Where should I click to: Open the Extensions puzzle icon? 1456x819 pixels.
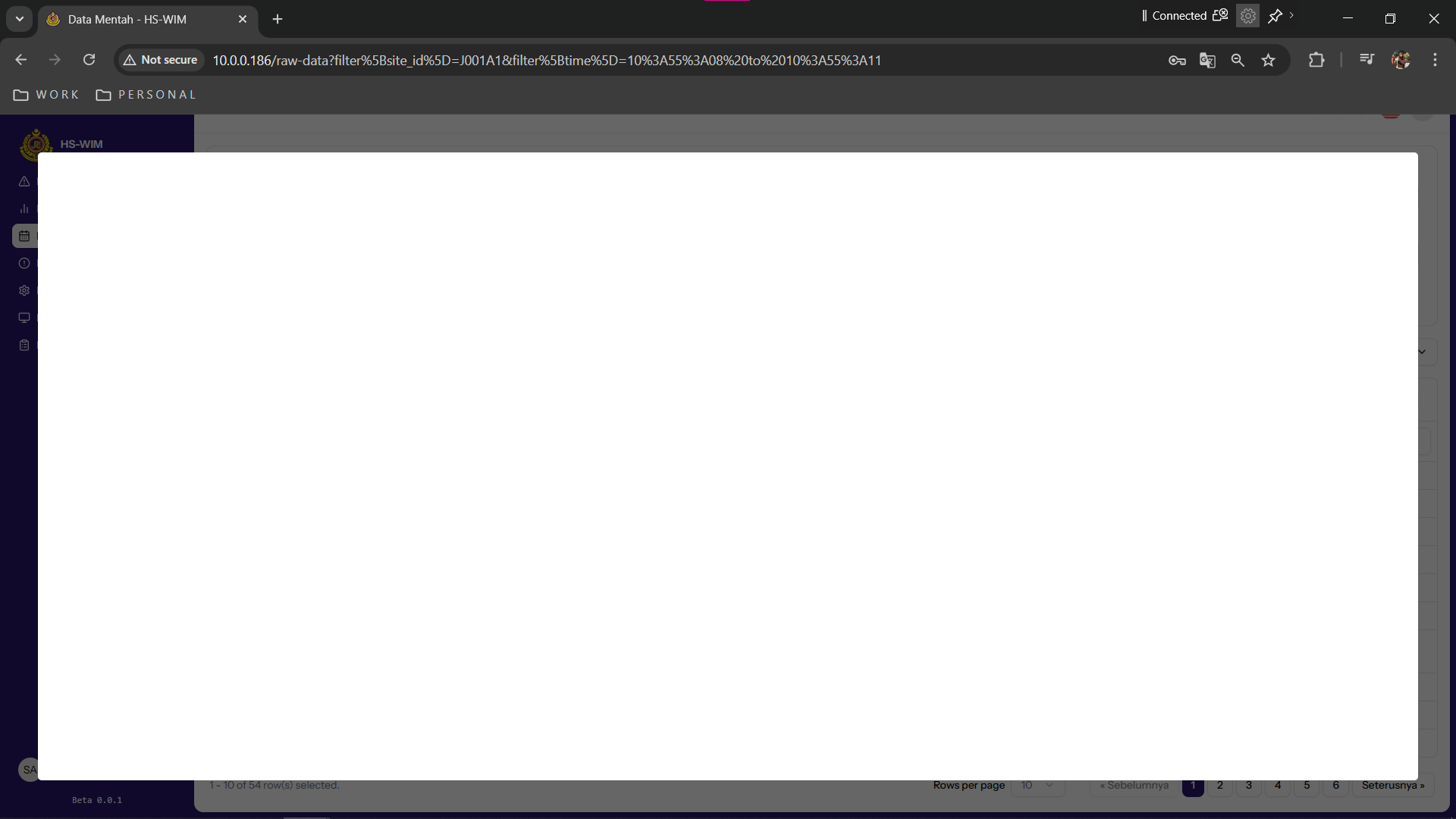[x=1316, y=60]
